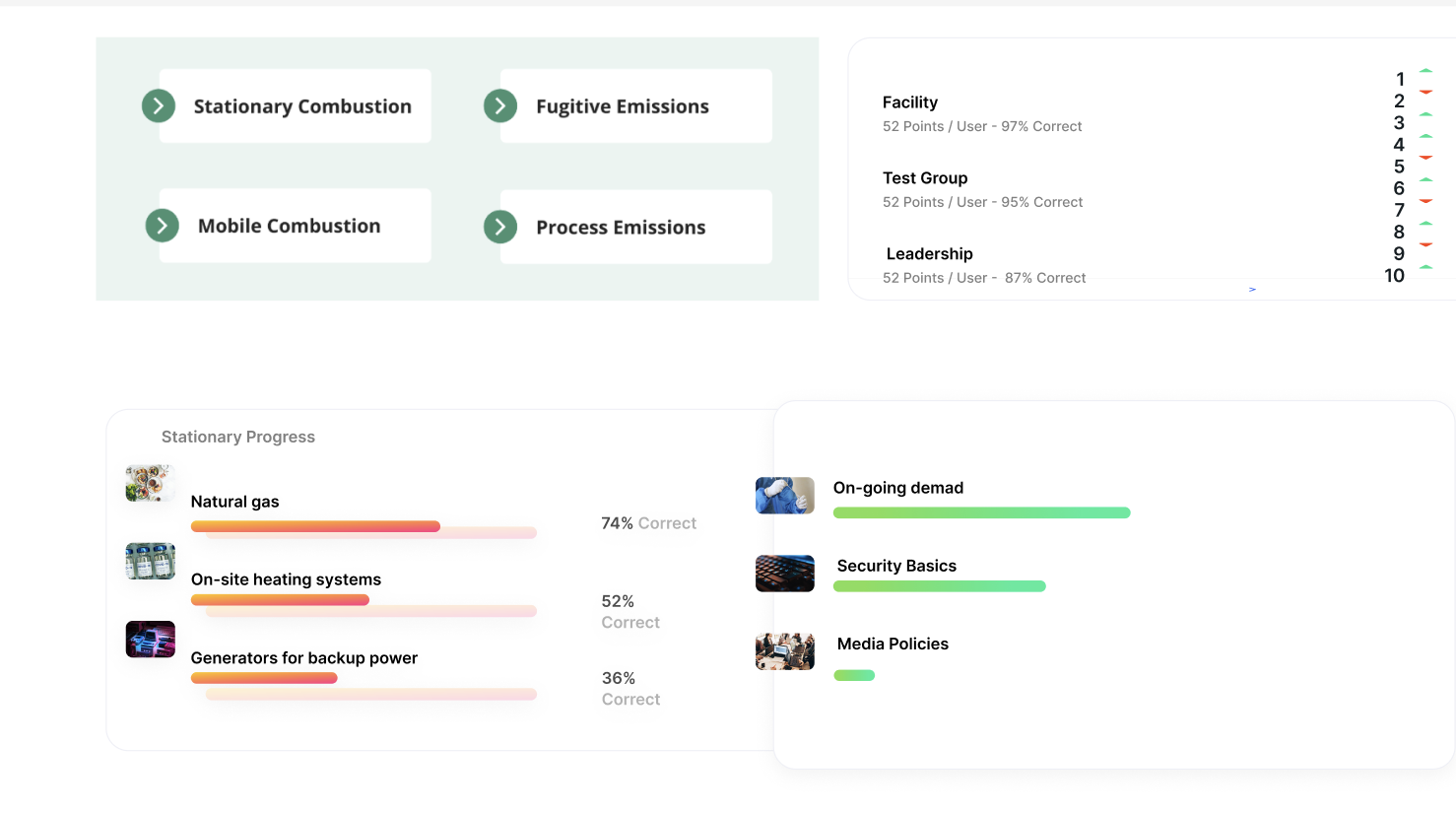Click the Stationary Combustion arrow icon

click(159, 105)
